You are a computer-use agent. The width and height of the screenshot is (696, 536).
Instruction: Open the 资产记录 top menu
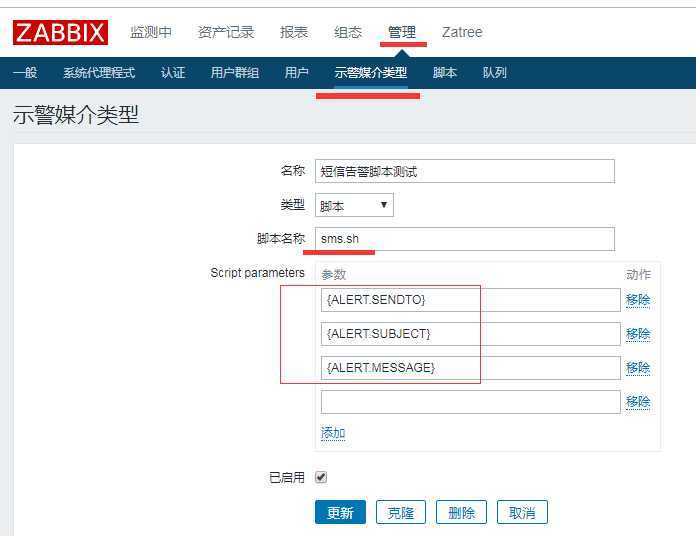tap(225, 32)
